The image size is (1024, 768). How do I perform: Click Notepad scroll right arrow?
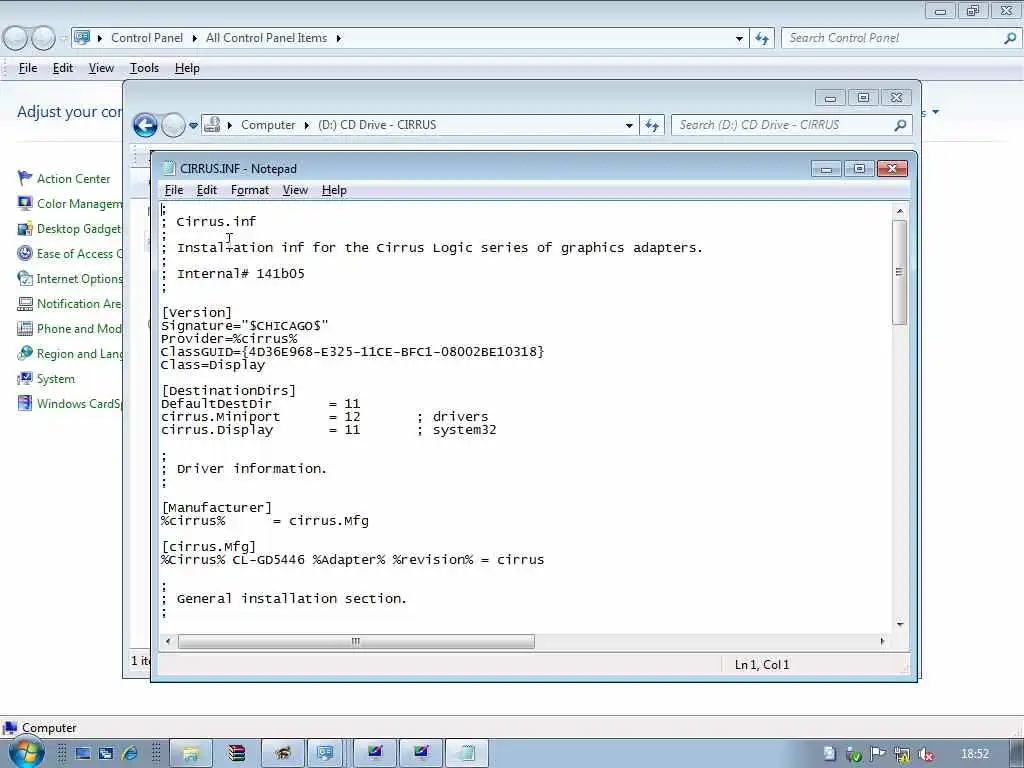[882, 641]
